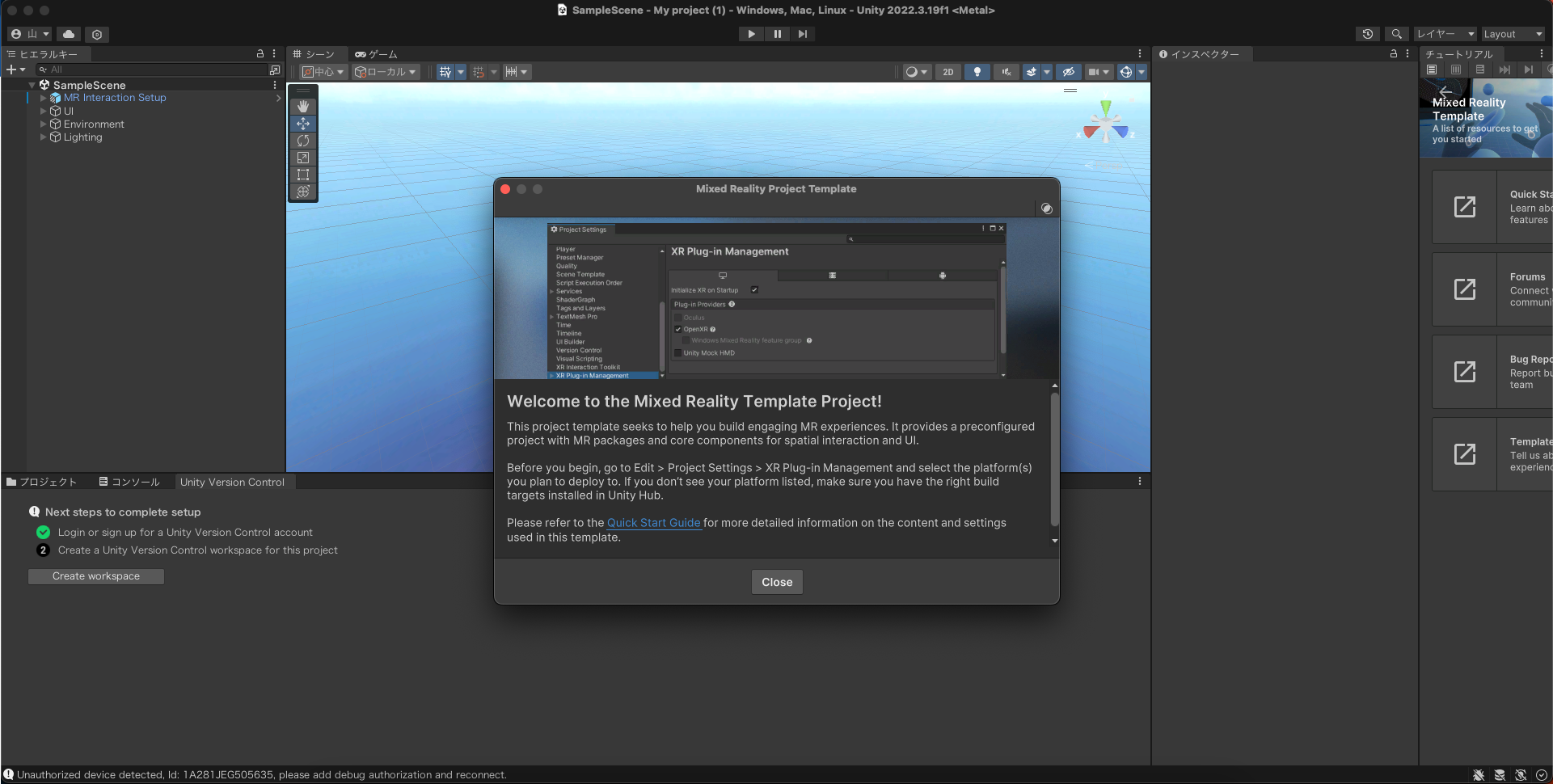This screenshot has width=1553, height=784.
Task: Open the Quick Start tutorial card link icon
Action: click(x=1465, y=207)
